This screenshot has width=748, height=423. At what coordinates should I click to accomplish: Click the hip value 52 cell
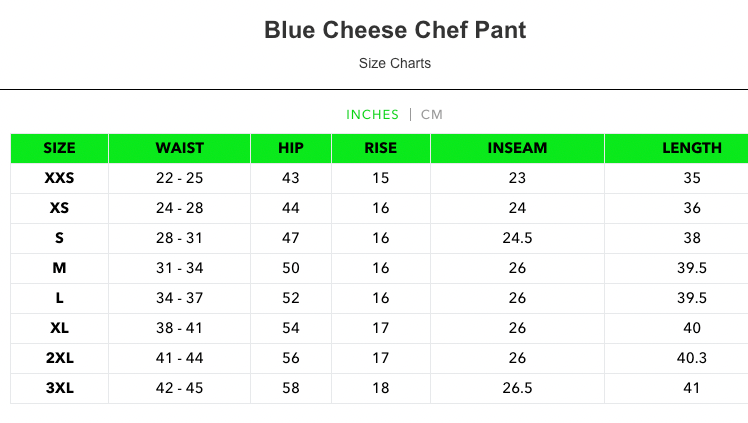pyautogui.click(x=291, y=298)
